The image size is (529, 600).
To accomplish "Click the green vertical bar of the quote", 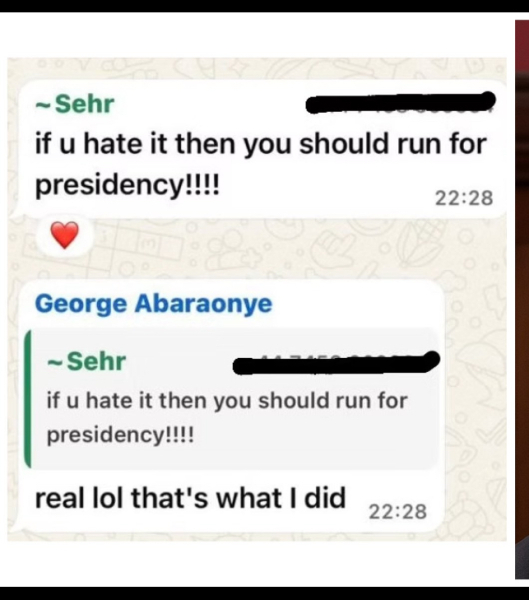I will point(28,399).
